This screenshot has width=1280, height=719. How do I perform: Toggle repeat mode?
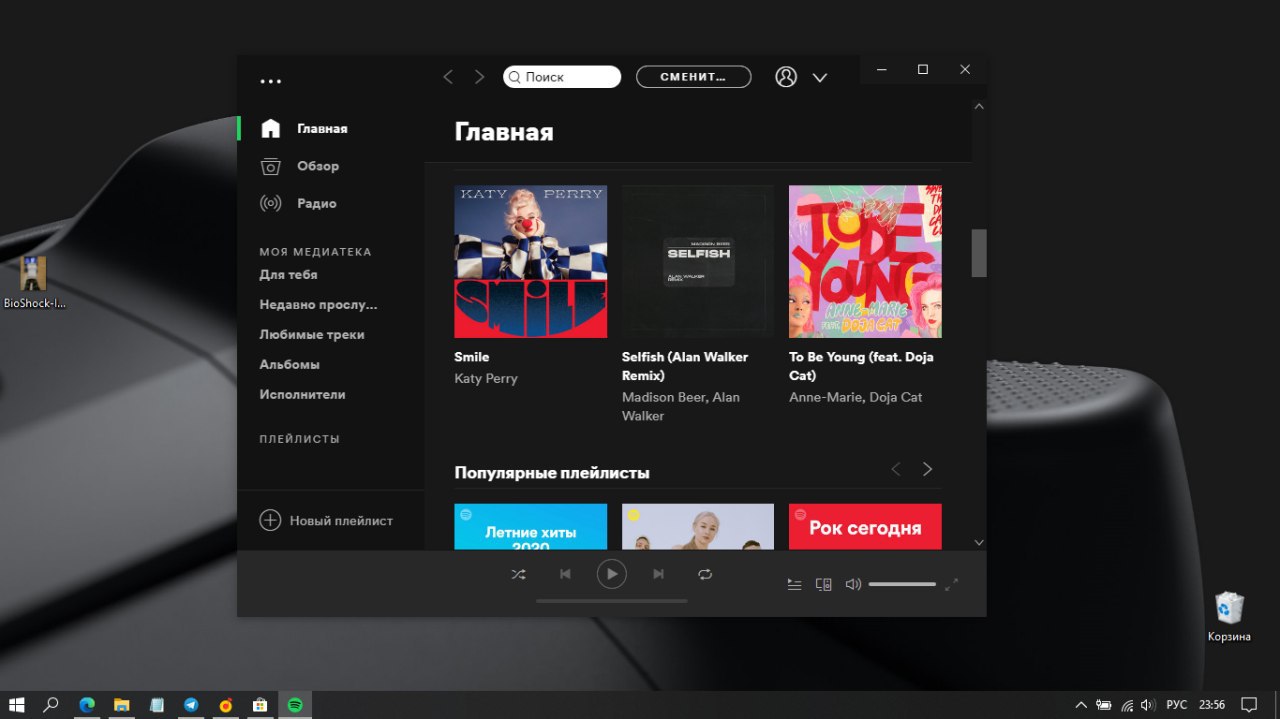(705, 574)
